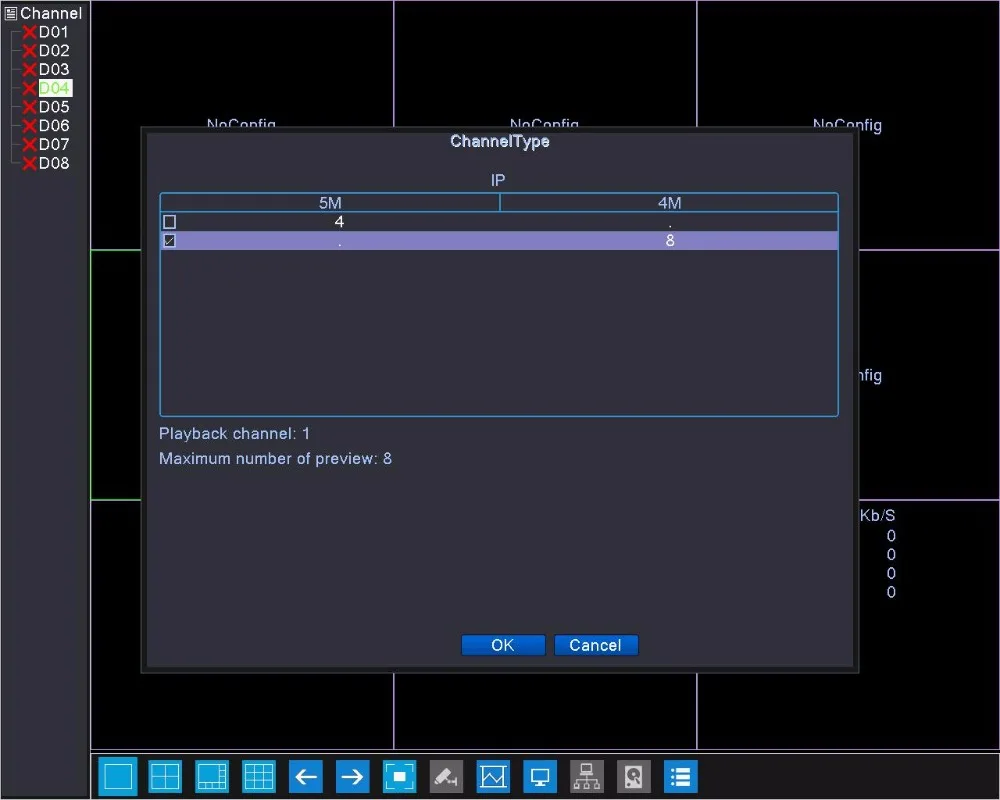Go to previous page with left arrow
Screen dimensions: 1000x800
[x=306, y=776]
